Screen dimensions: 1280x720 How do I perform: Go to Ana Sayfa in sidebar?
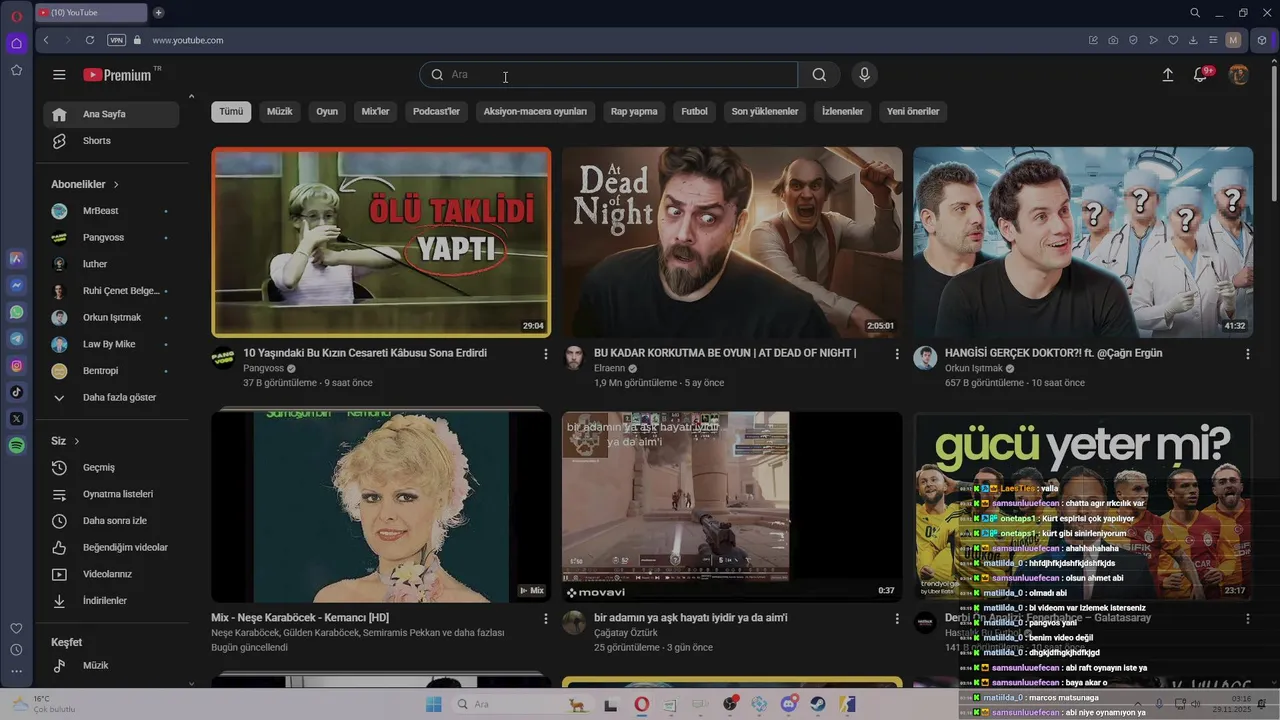point(111,114)
